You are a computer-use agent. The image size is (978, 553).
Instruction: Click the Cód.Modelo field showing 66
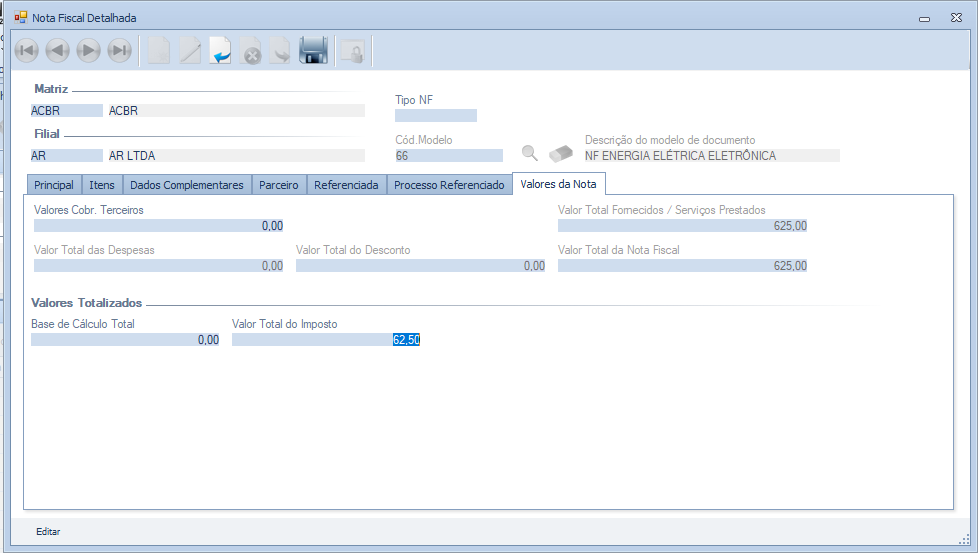[x=449, y=156]
